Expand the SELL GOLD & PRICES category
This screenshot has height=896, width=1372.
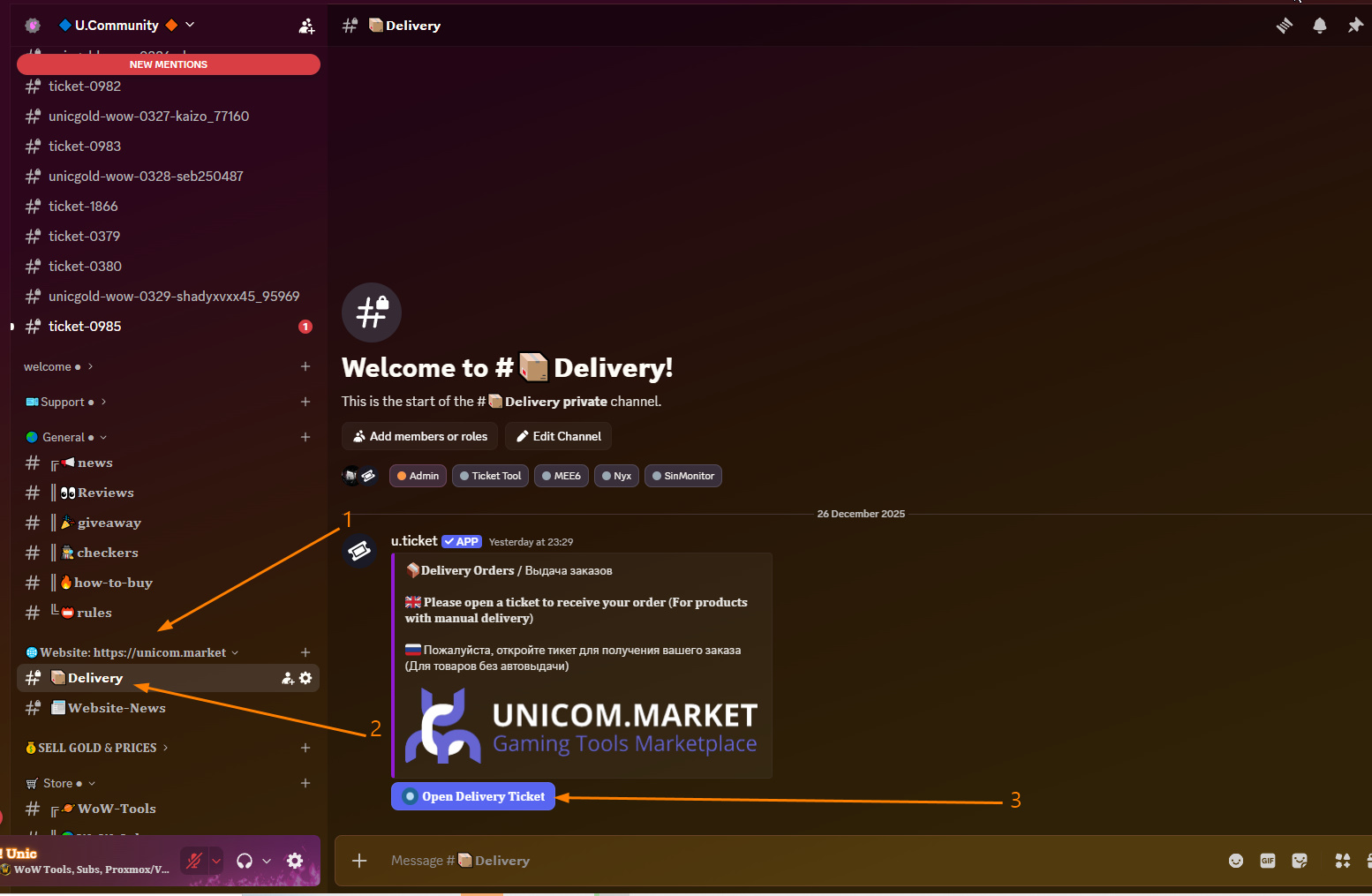tap(97, 748)
